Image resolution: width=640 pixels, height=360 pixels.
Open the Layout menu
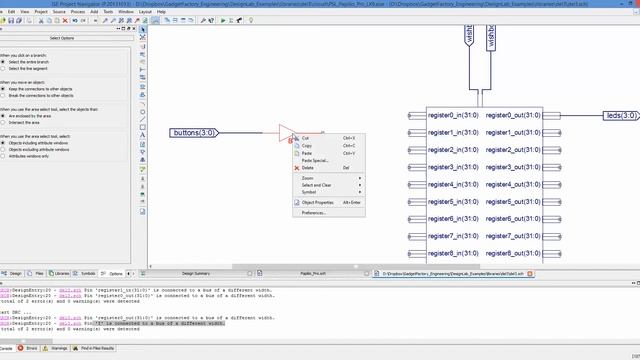[145, 12]
